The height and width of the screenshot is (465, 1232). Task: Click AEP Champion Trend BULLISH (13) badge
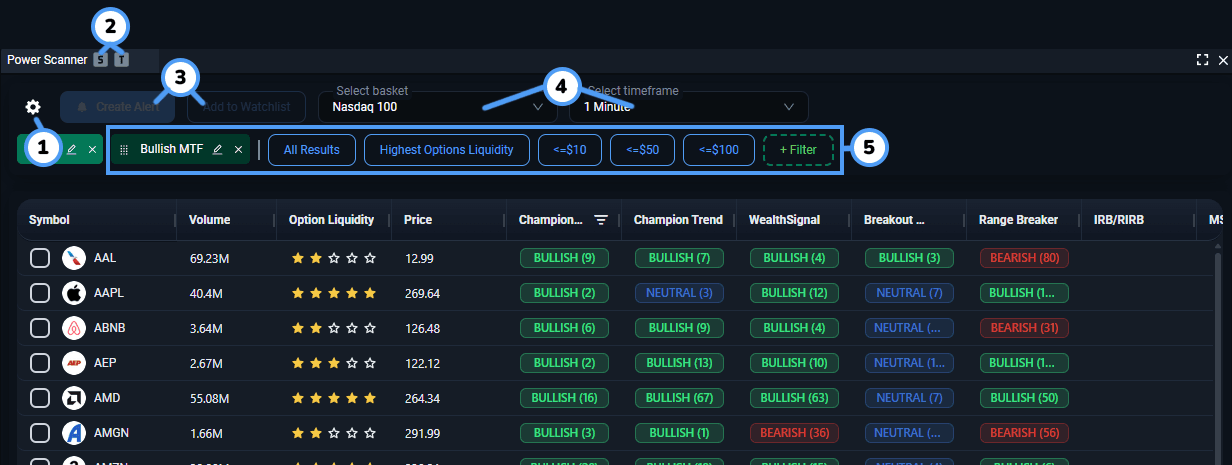pos(680,363)
